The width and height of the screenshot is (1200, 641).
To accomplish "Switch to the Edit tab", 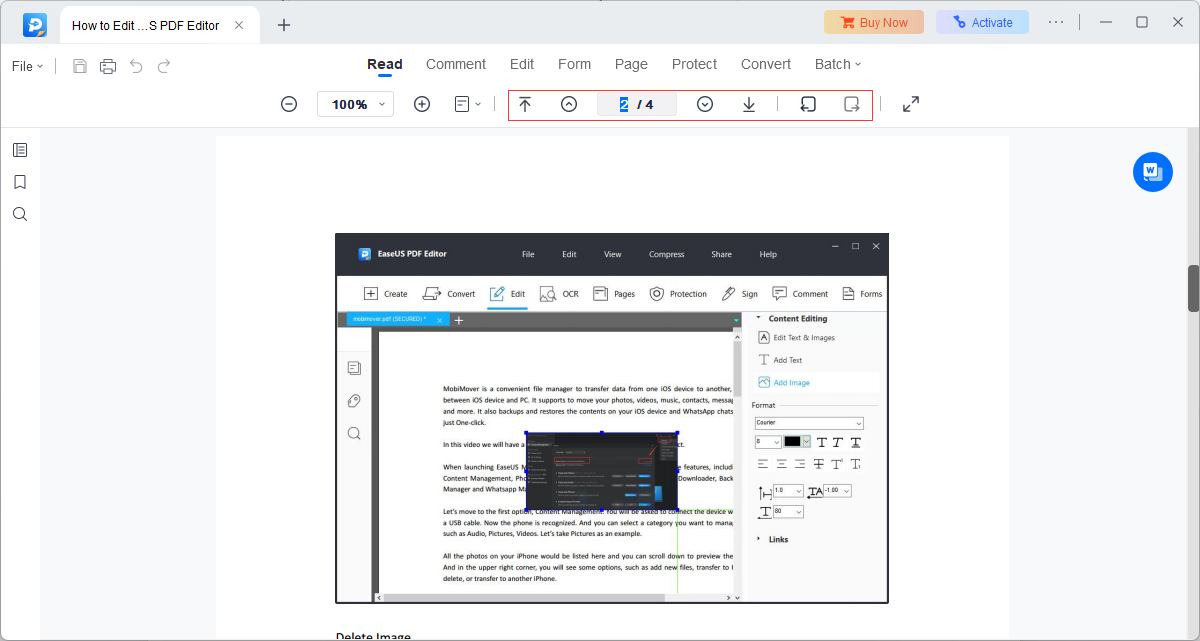I will coord(522,64).
